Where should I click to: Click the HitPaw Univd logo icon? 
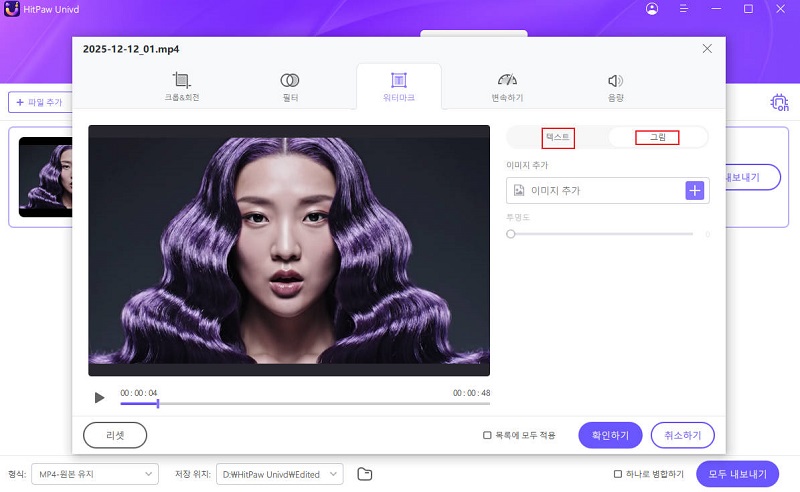[11, 9]
